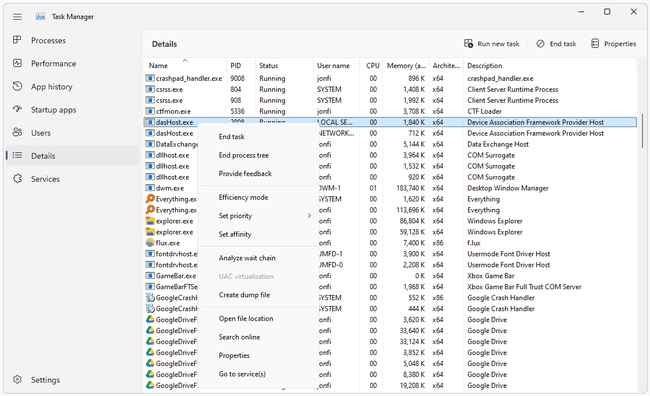Sort by the Architecture column header
Screen dimensions: 650x396
point(446,65)
